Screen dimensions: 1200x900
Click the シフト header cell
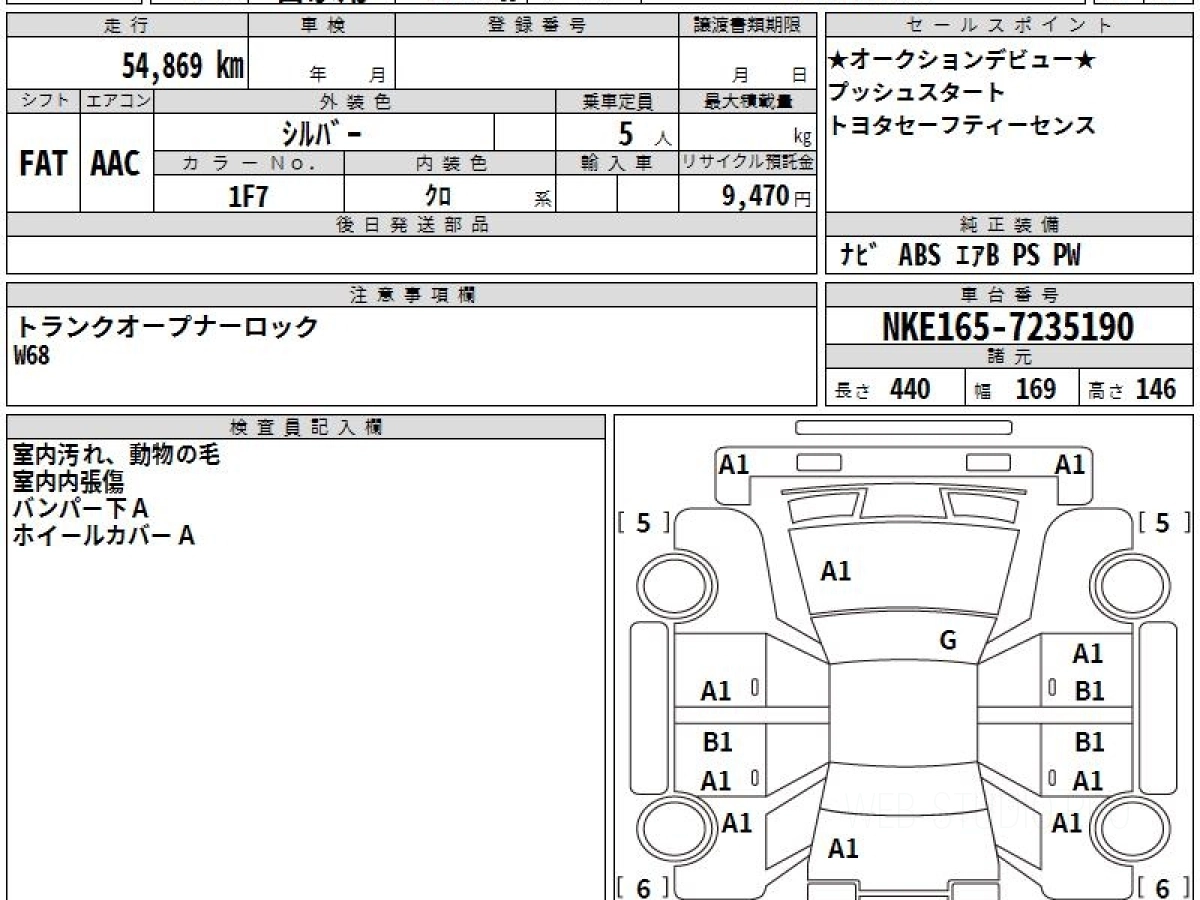[x=43, y=101]
